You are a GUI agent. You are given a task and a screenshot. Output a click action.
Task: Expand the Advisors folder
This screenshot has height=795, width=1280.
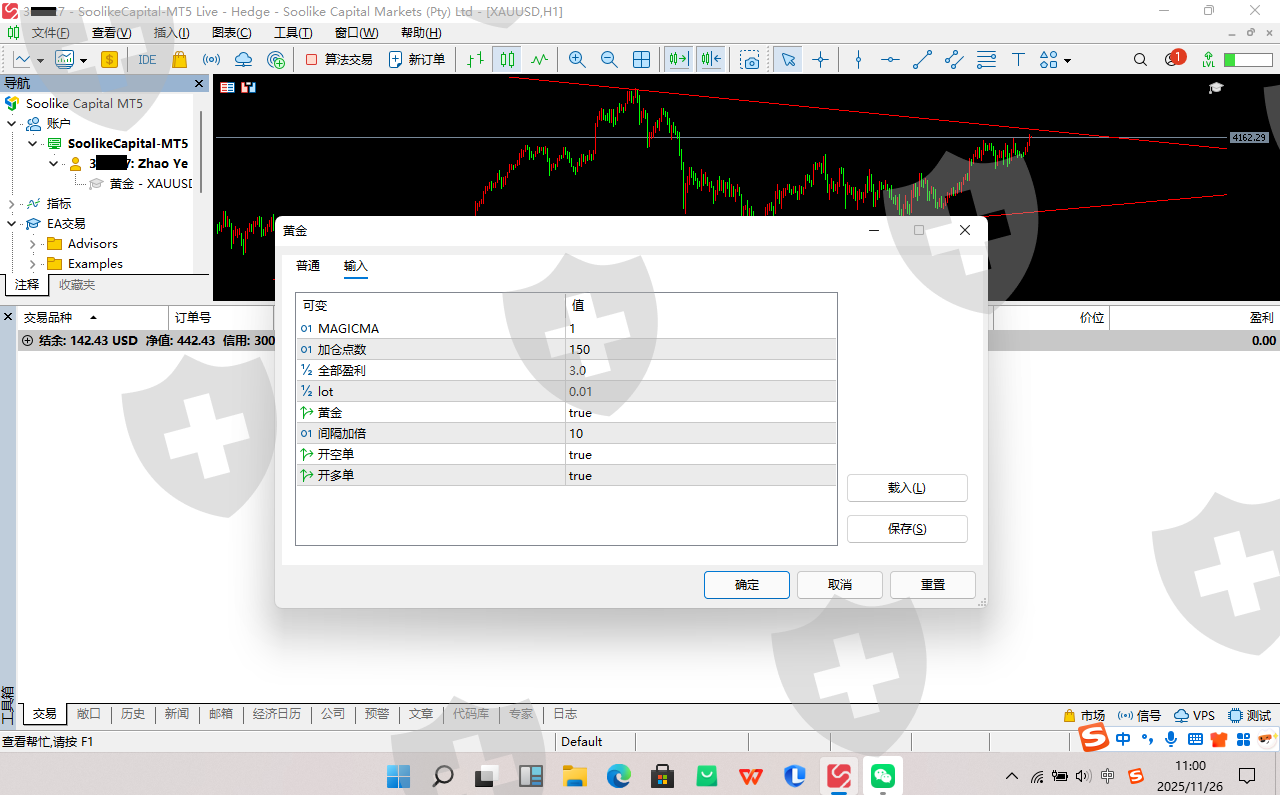[33, 243]
